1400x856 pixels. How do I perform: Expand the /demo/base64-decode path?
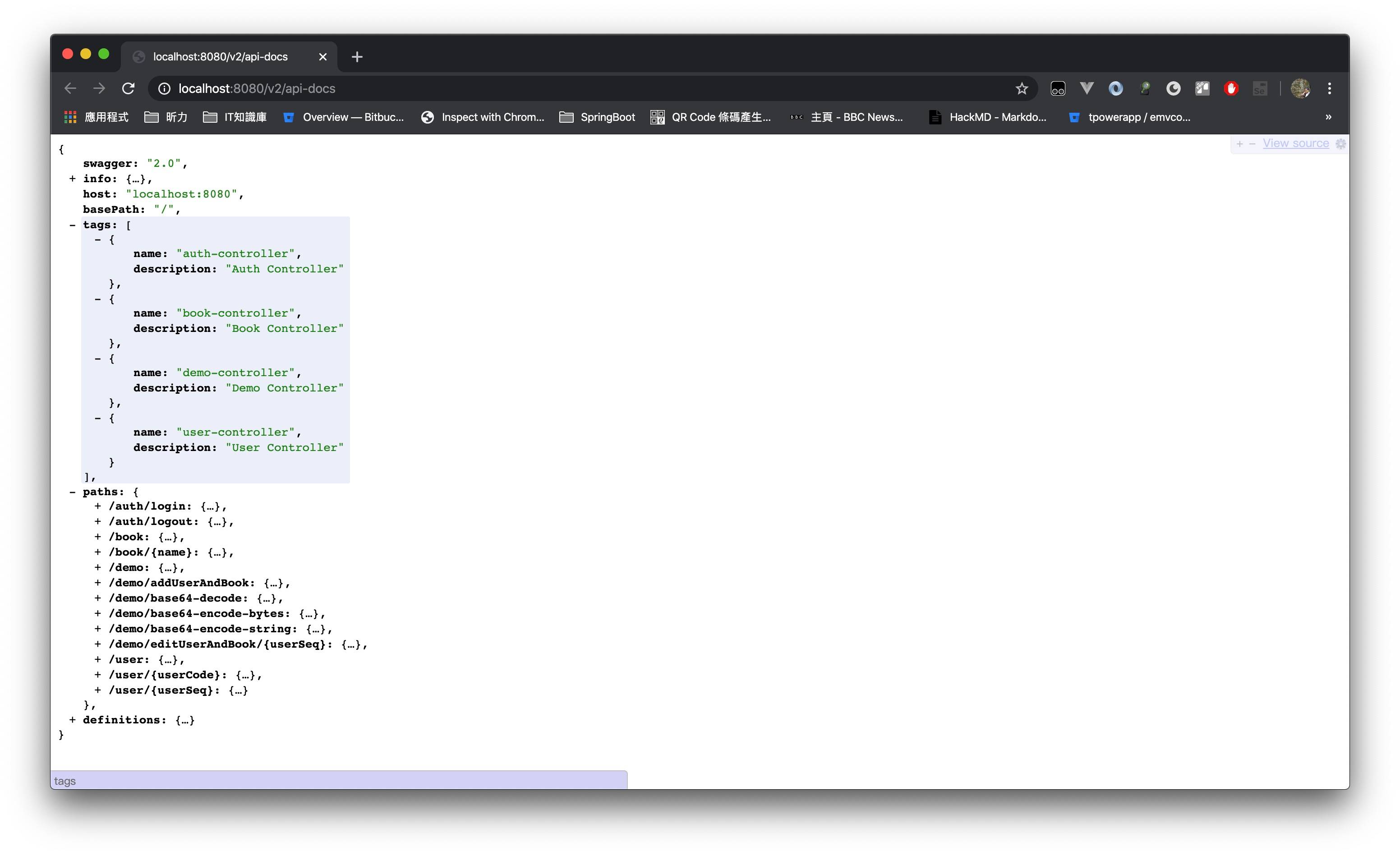[x=98, y=598]
